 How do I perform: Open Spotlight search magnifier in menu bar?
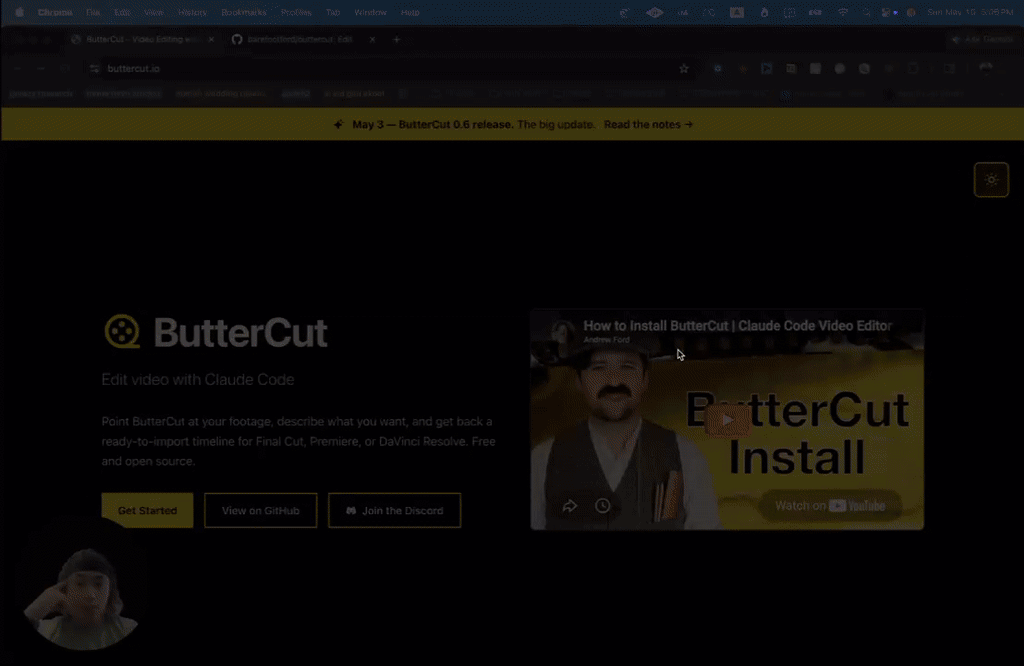click(866, 12)
